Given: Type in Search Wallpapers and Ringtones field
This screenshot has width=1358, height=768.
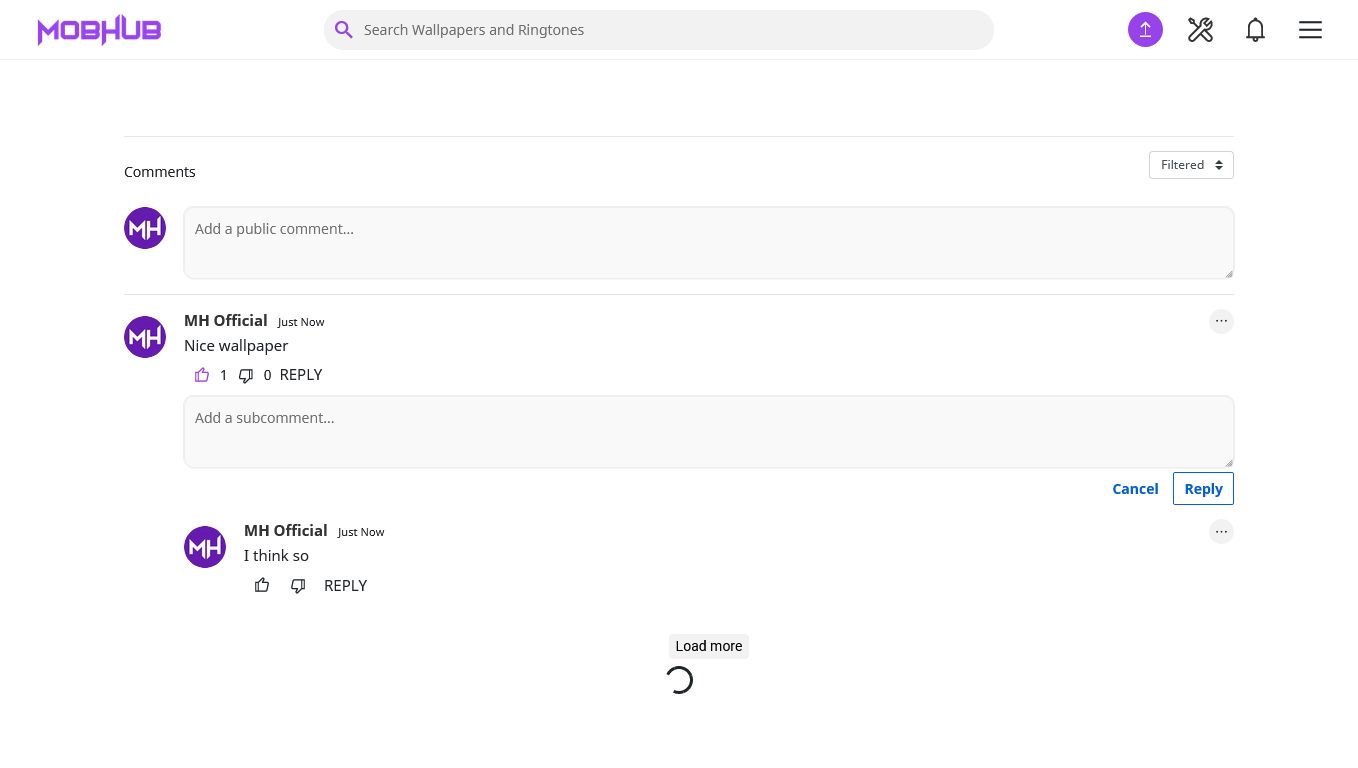Looking at the screenshot, I should point(670,30).
